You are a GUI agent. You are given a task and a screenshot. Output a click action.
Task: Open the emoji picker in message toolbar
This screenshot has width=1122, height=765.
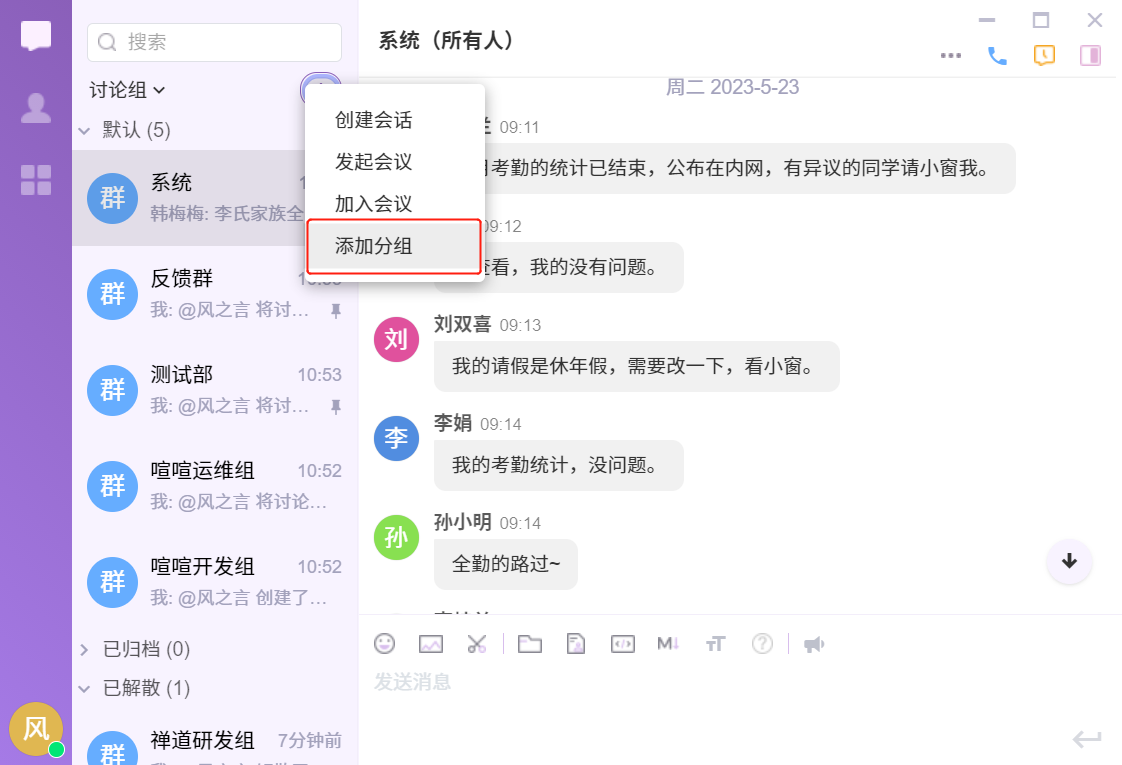384,644
